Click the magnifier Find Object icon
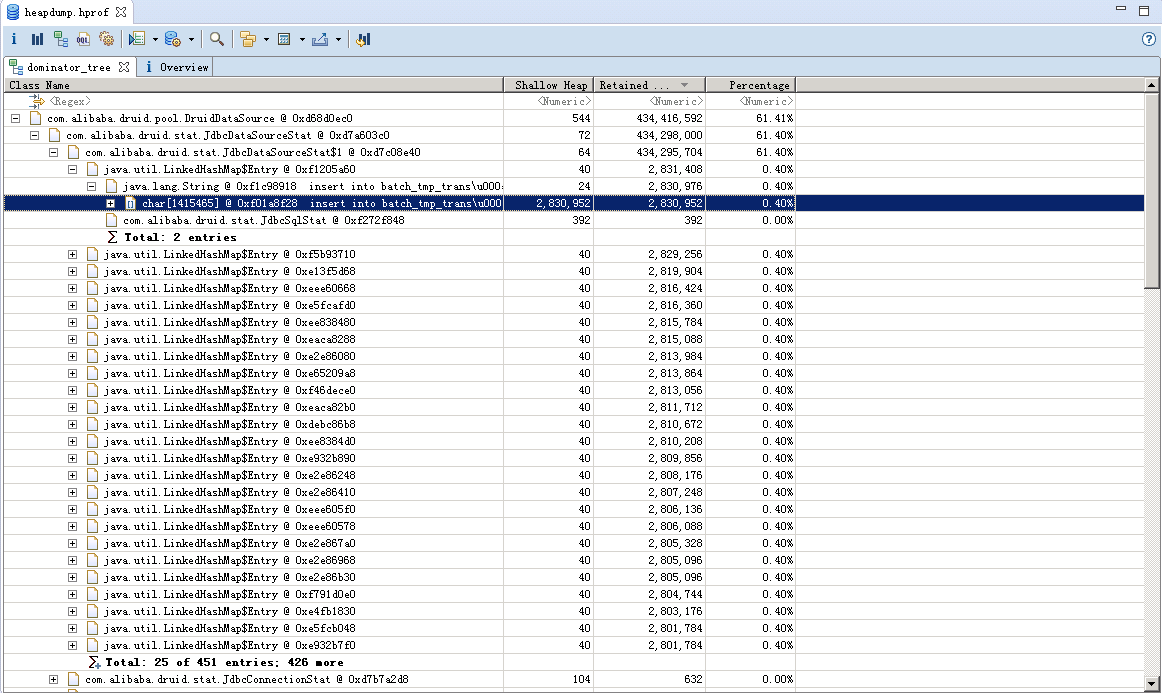This screenshot has width=1162, height=693. pos(216,39)
